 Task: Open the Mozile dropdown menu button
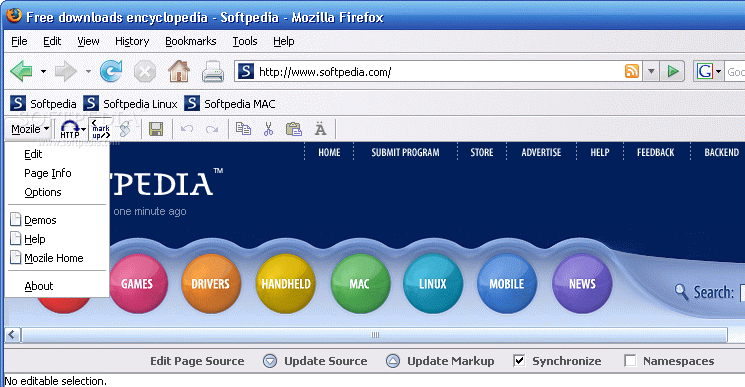point(30,129)
